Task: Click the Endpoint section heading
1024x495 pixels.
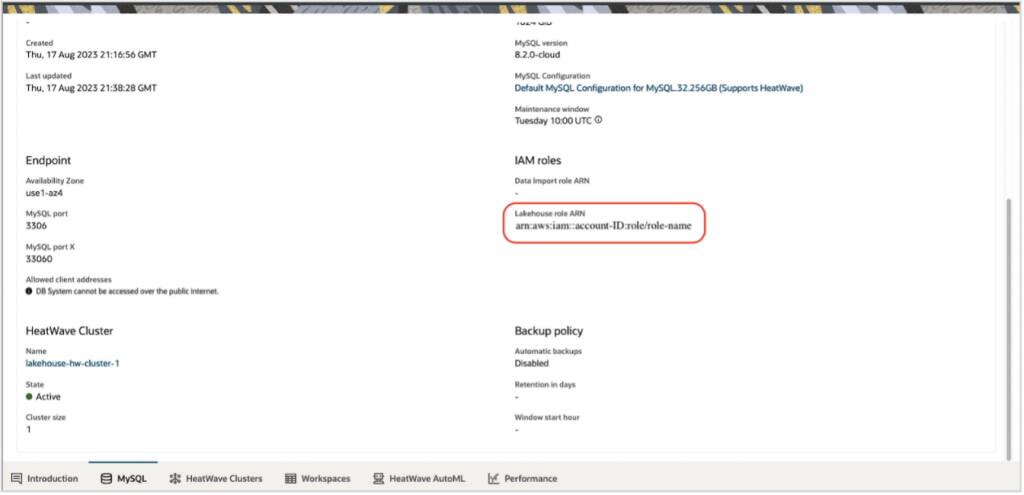Action: click(48, 160)
